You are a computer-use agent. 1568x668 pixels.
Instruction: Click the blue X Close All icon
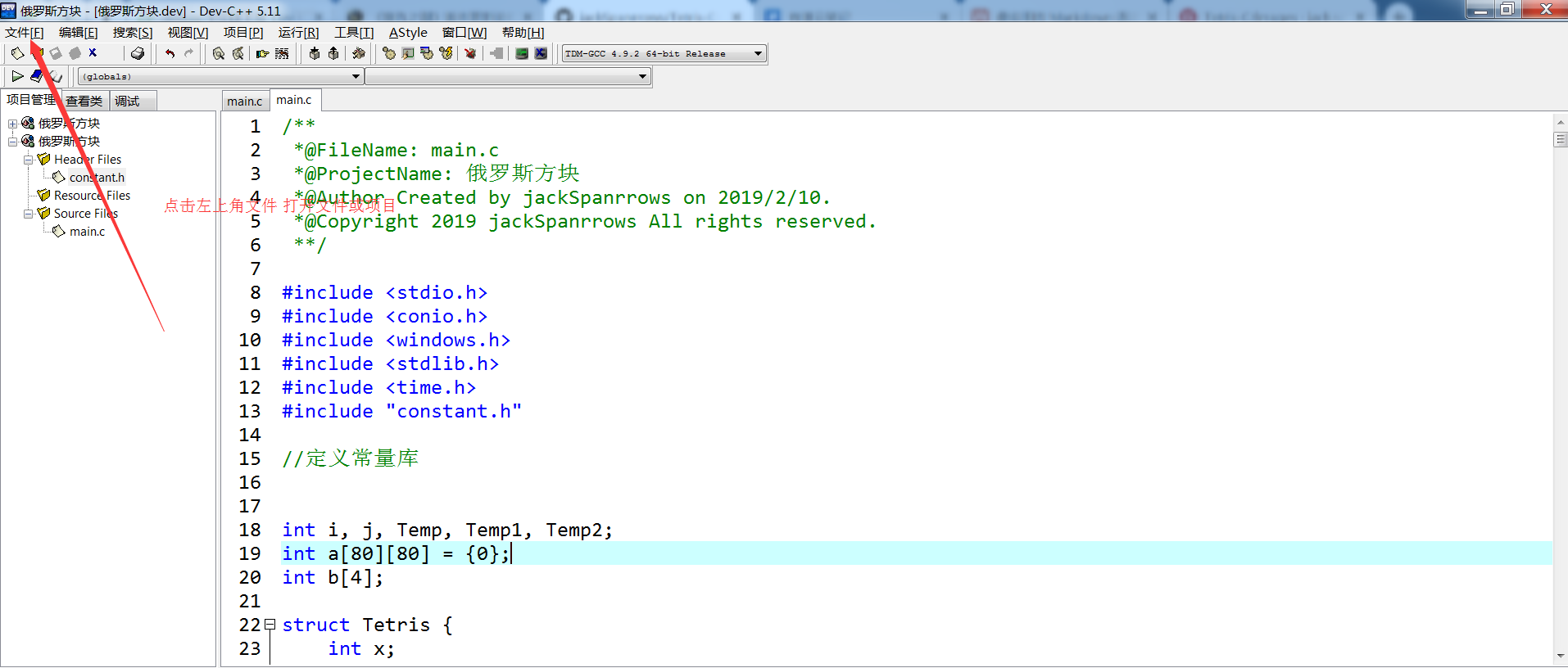pyautogui.click(x=93, y=53)
